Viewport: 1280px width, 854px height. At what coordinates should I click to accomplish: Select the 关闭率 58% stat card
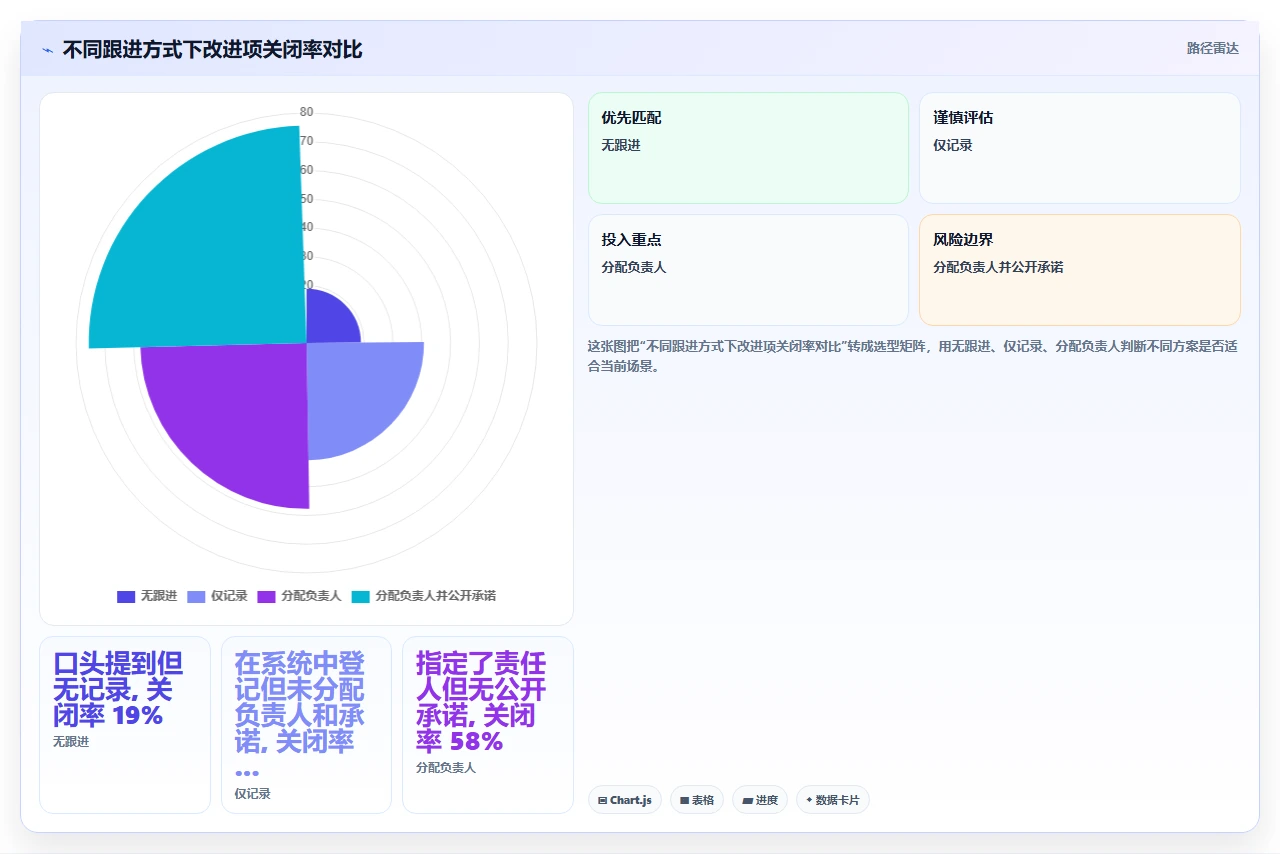click(x=488, y=725)
